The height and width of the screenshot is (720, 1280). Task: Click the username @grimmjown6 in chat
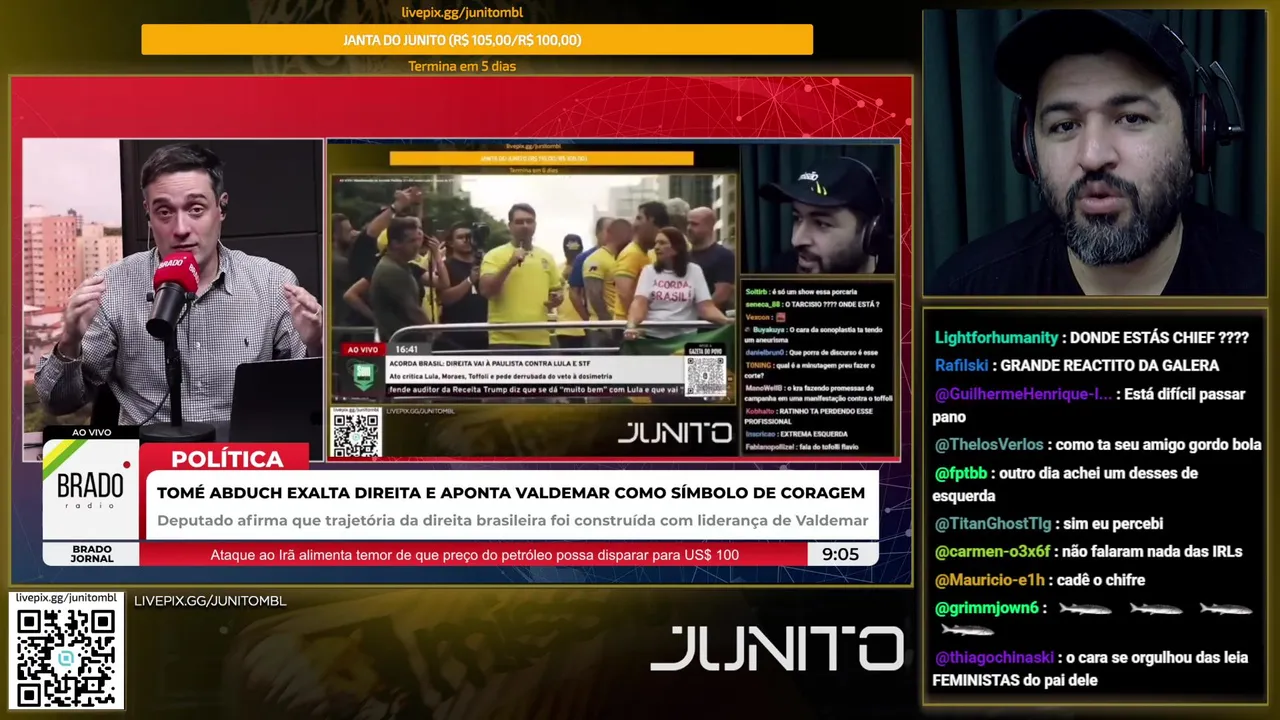(986, 608)
